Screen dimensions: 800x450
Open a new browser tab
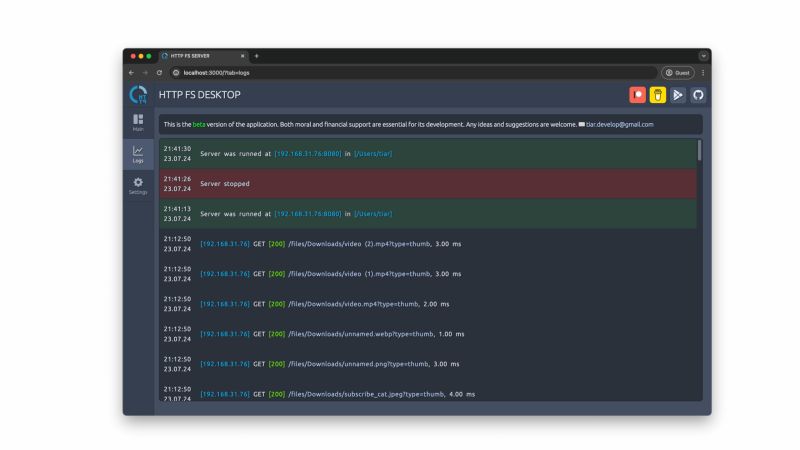coord(257,56)
